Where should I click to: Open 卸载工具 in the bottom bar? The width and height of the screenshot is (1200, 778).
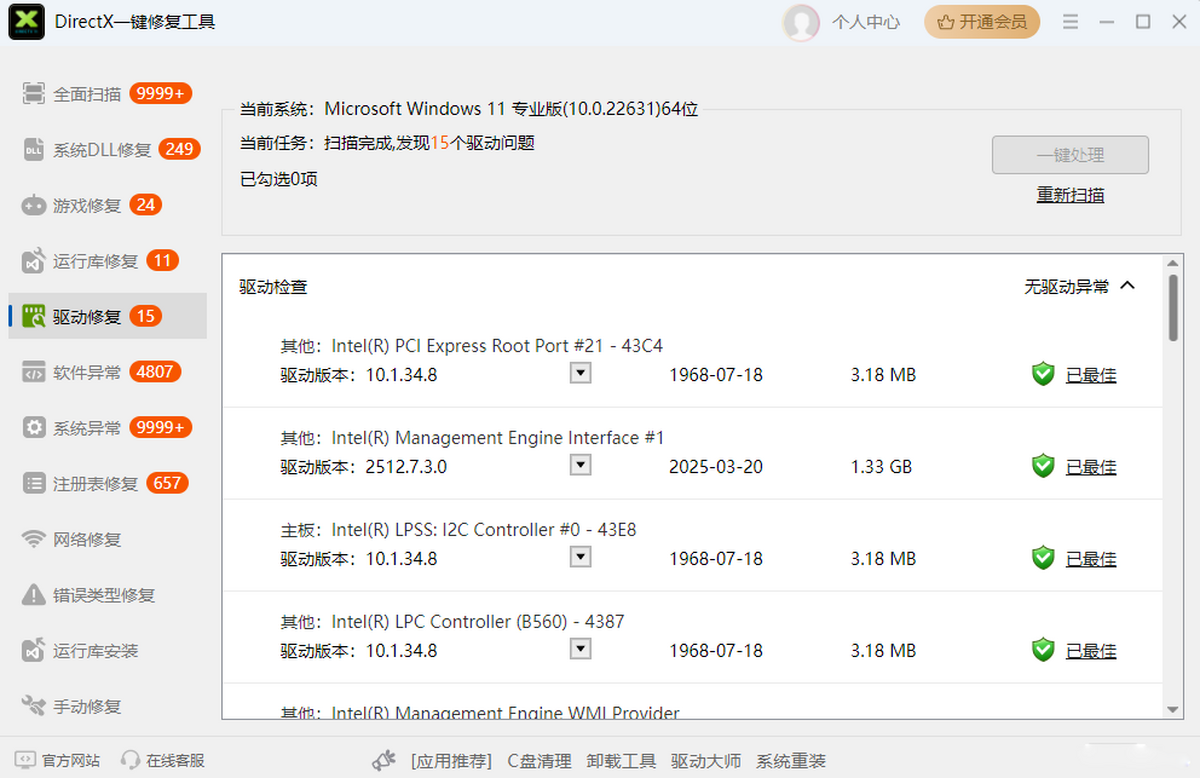621,761
